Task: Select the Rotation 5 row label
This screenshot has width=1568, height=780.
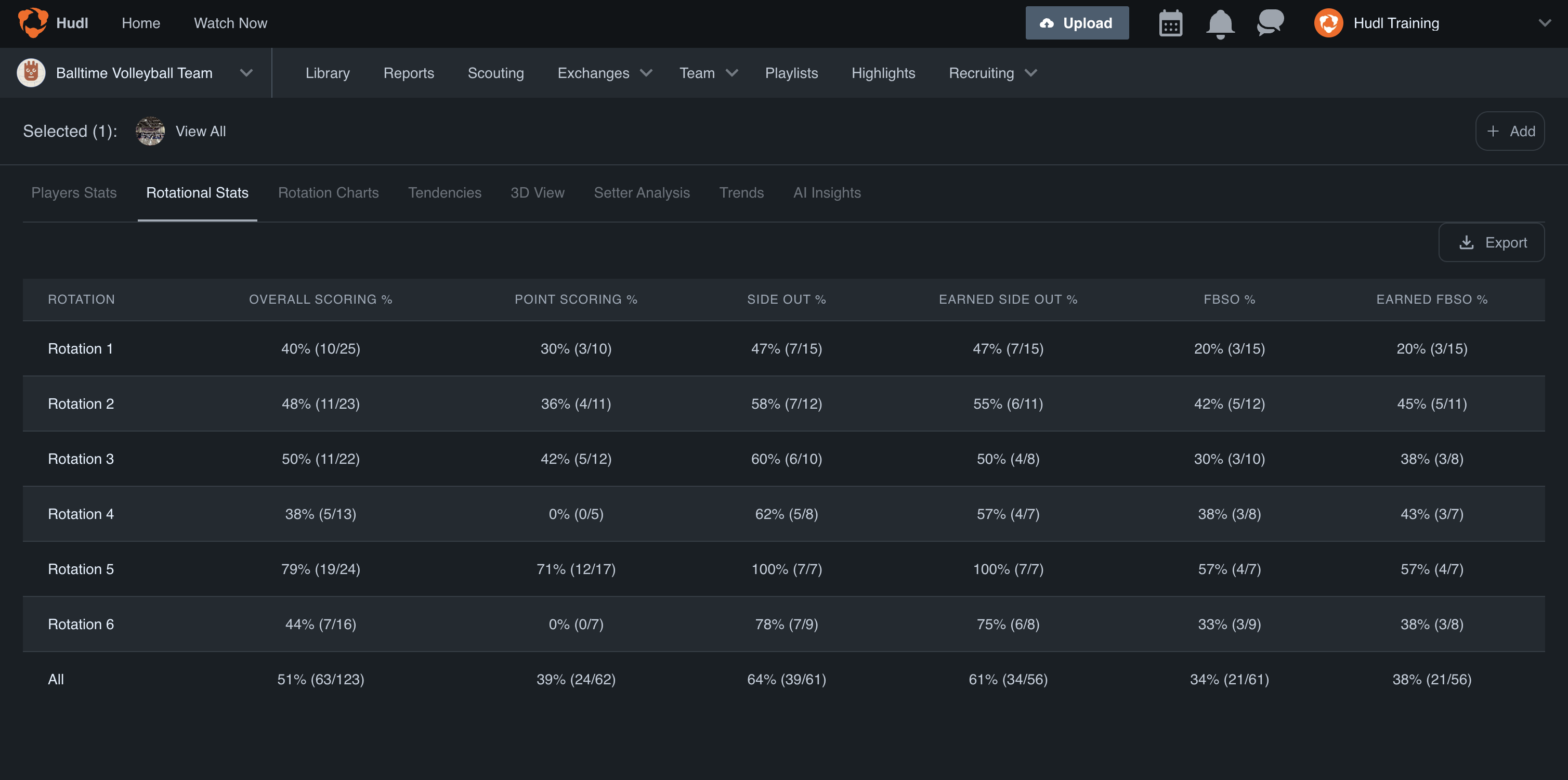Action: (x=81, y=569)
